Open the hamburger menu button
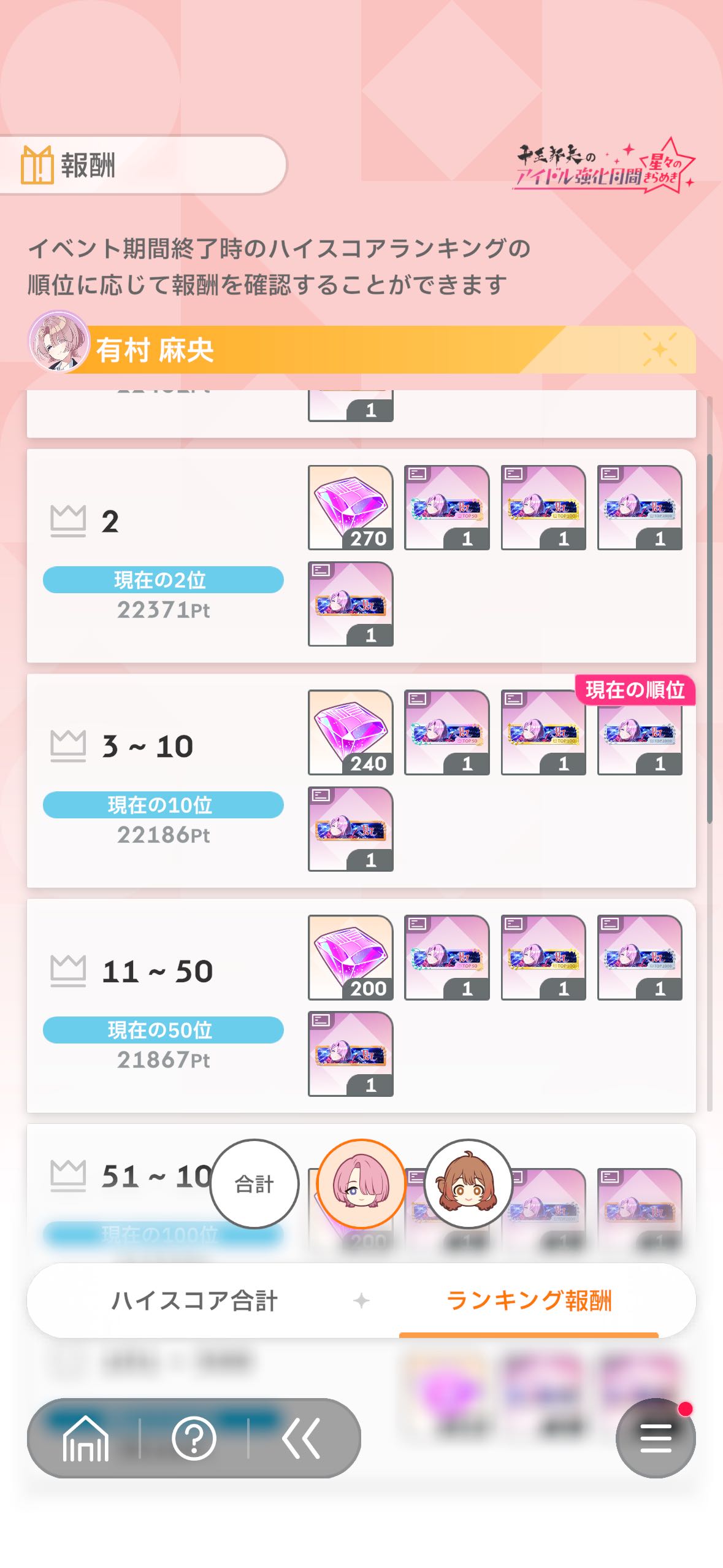This screenshot has width=723, height=1568. [x=656, y=1438]
